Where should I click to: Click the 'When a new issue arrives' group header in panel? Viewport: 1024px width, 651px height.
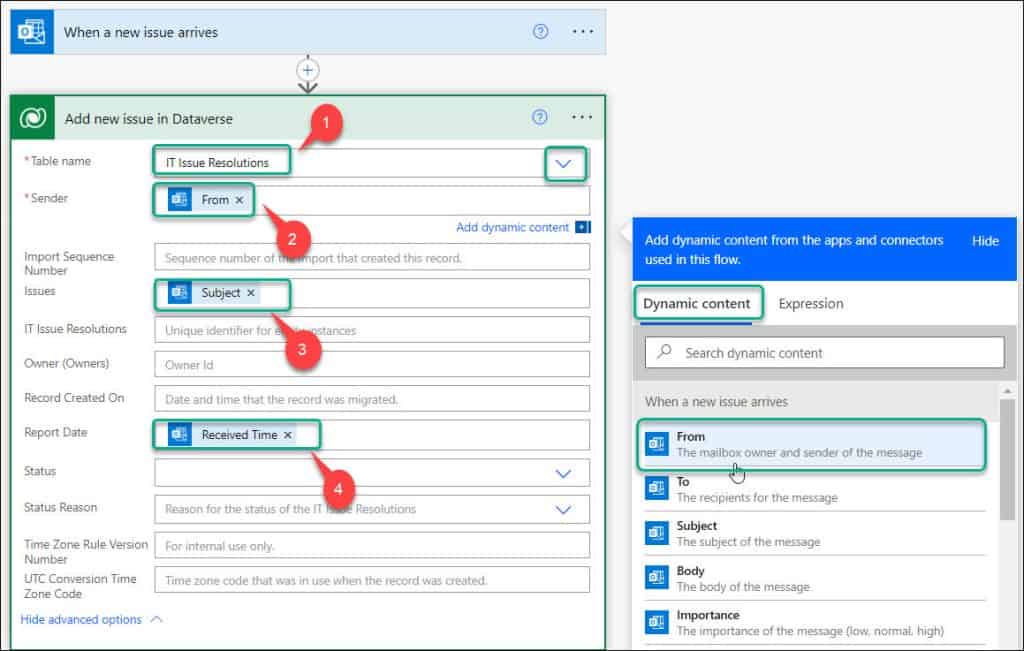(716, 402)
